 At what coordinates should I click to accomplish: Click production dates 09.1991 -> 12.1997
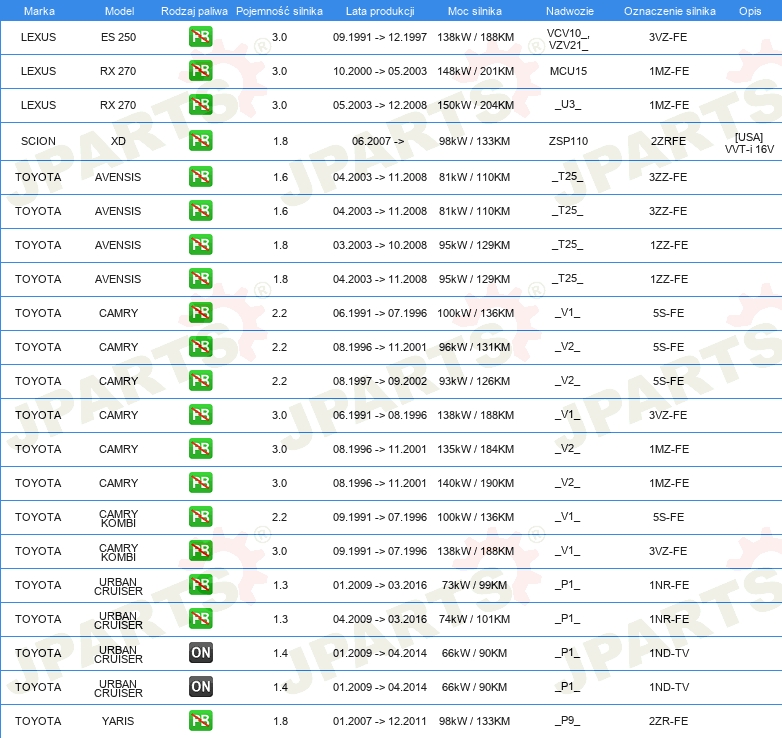click(x=380, y=37)
